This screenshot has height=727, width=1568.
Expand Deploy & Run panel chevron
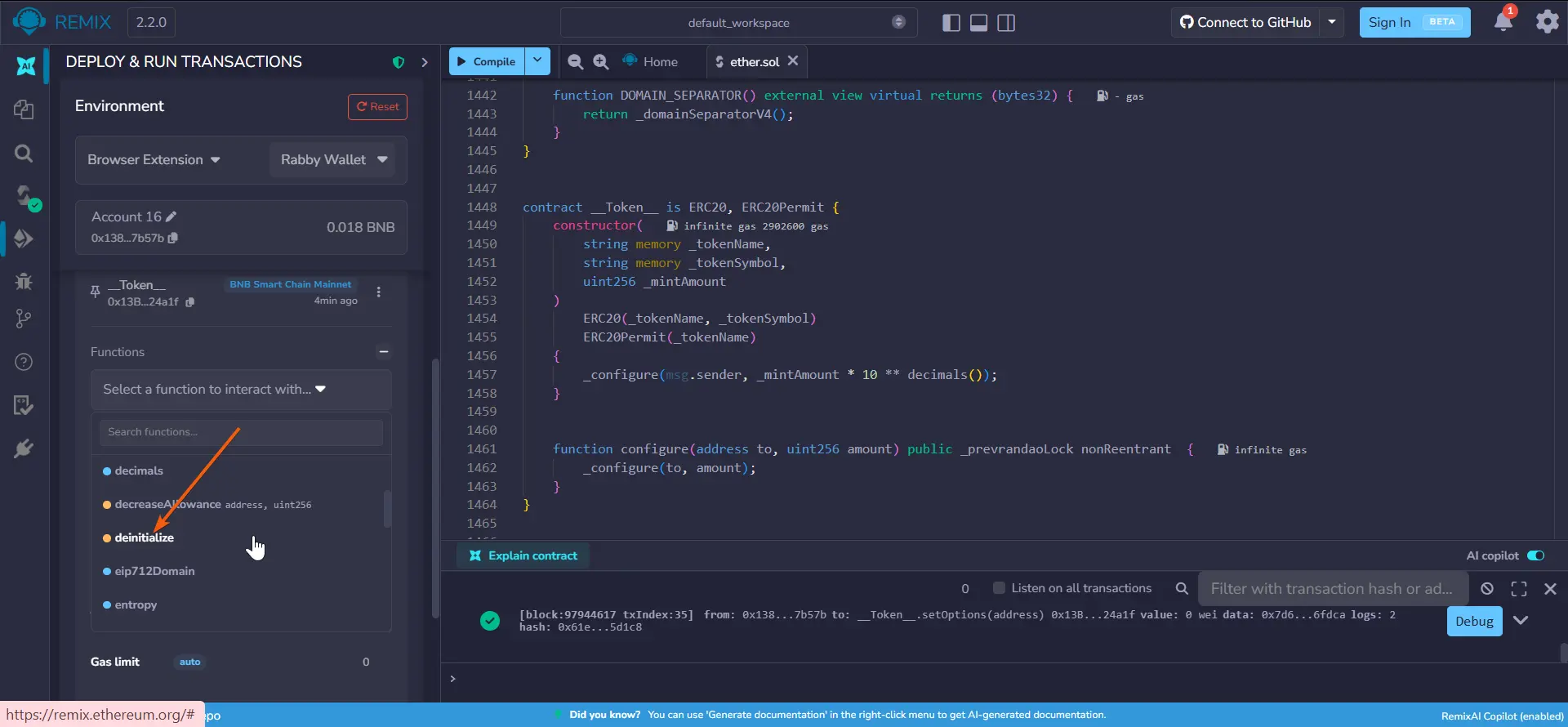point(424,62)
